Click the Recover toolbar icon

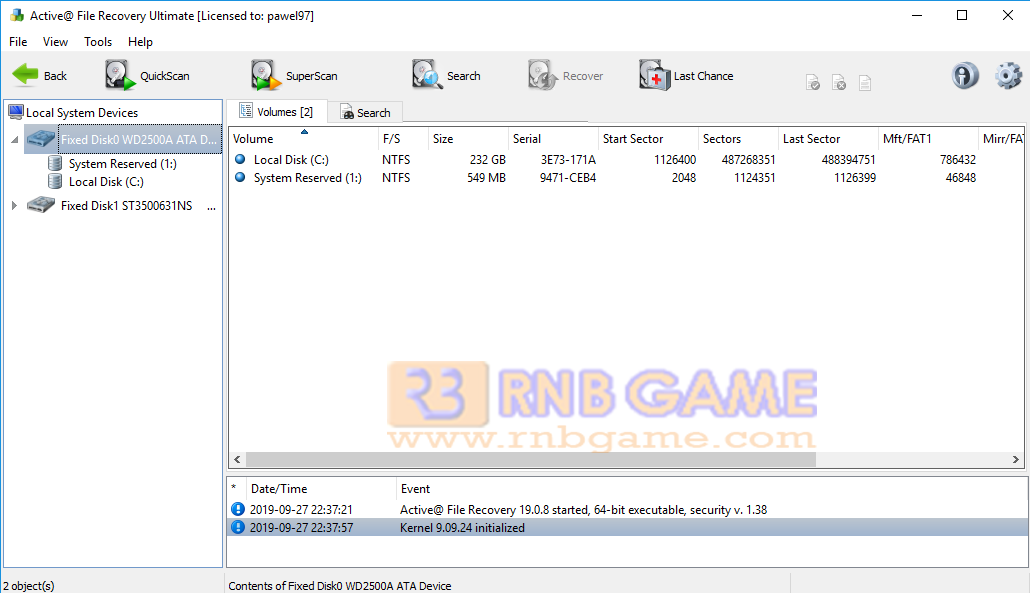(543, 76)
